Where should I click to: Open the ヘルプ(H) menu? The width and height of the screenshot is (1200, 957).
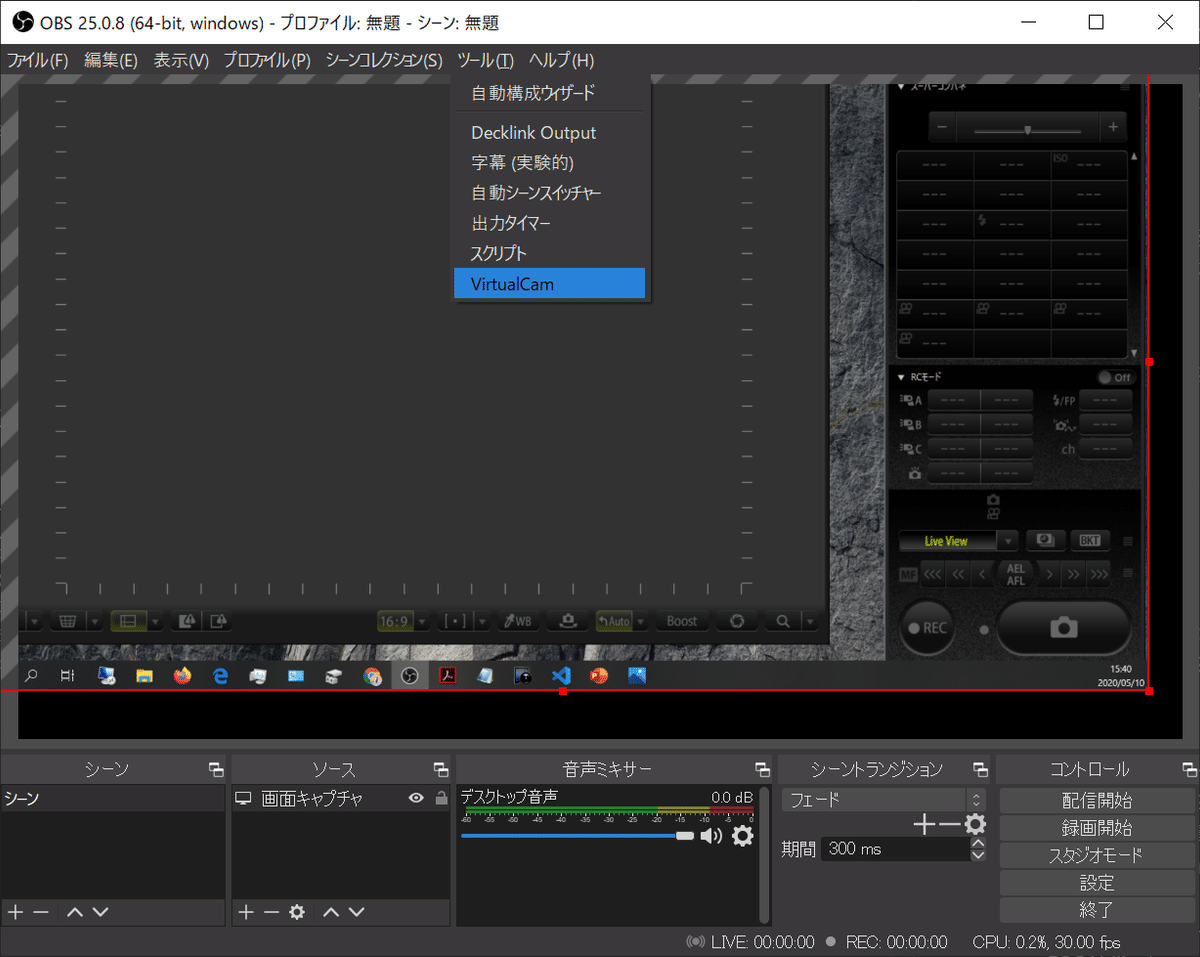[x=561, y=60]
